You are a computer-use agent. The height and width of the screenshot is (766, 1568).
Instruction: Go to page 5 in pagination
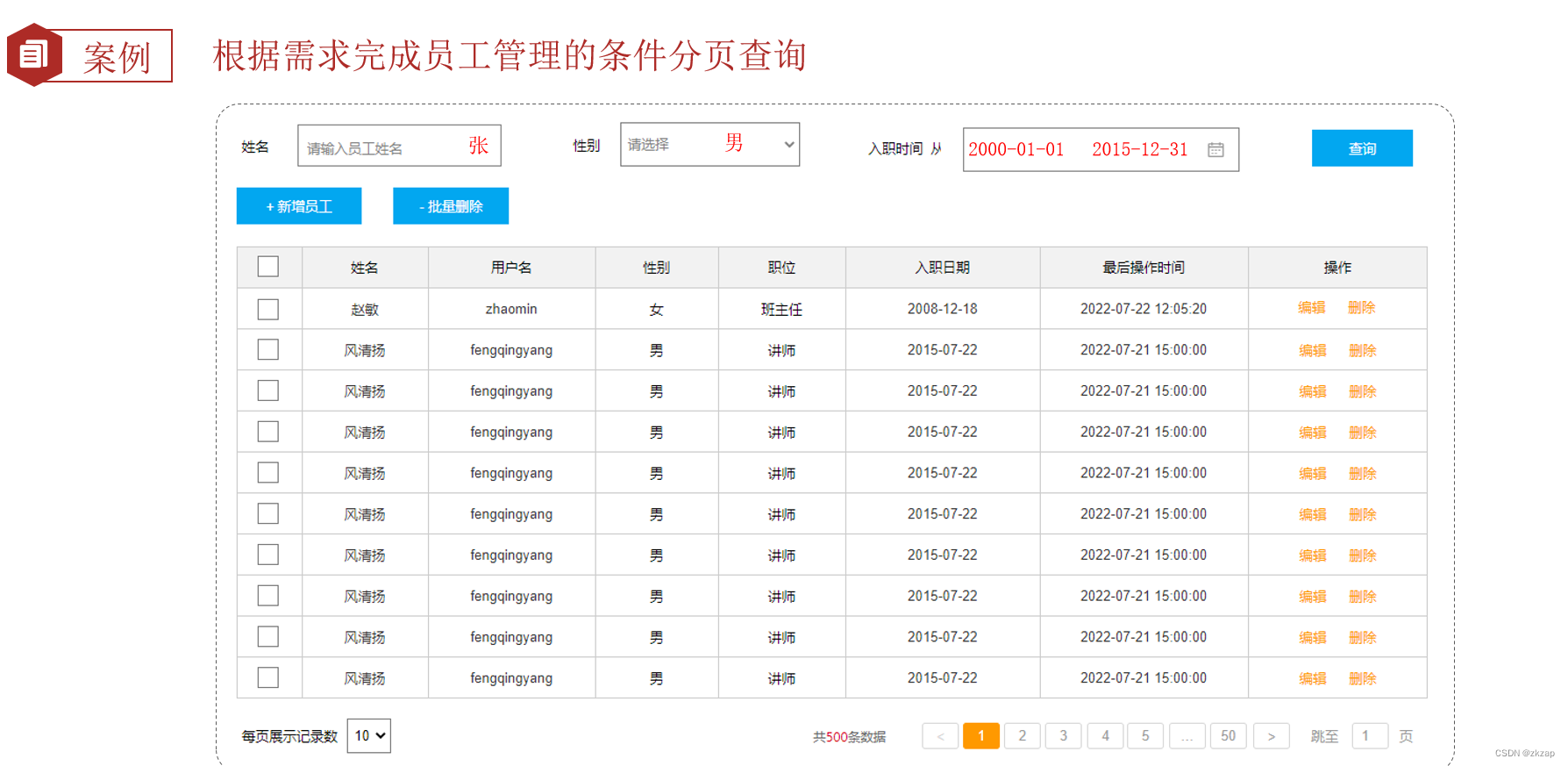(x=1145, y=736)
